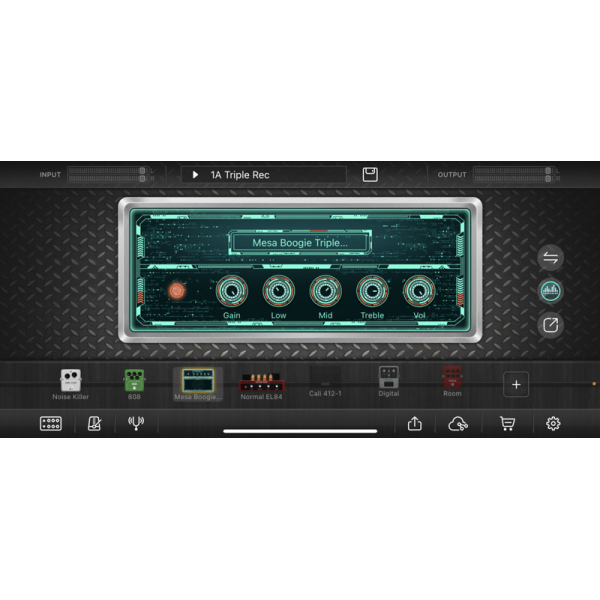Open settings with the gear icon
Screen dimensions: 600x600
[553, 424]
